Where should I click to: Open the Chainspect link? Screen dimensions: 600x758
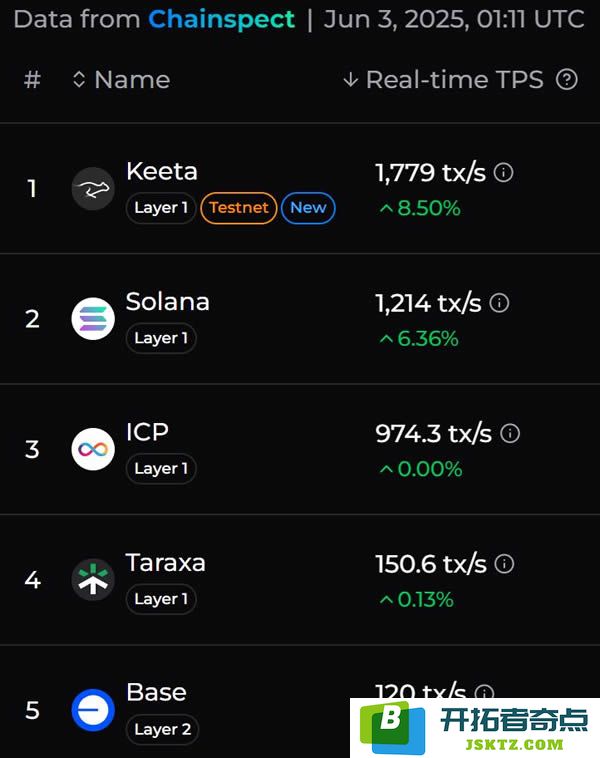(x=221, y=19)
